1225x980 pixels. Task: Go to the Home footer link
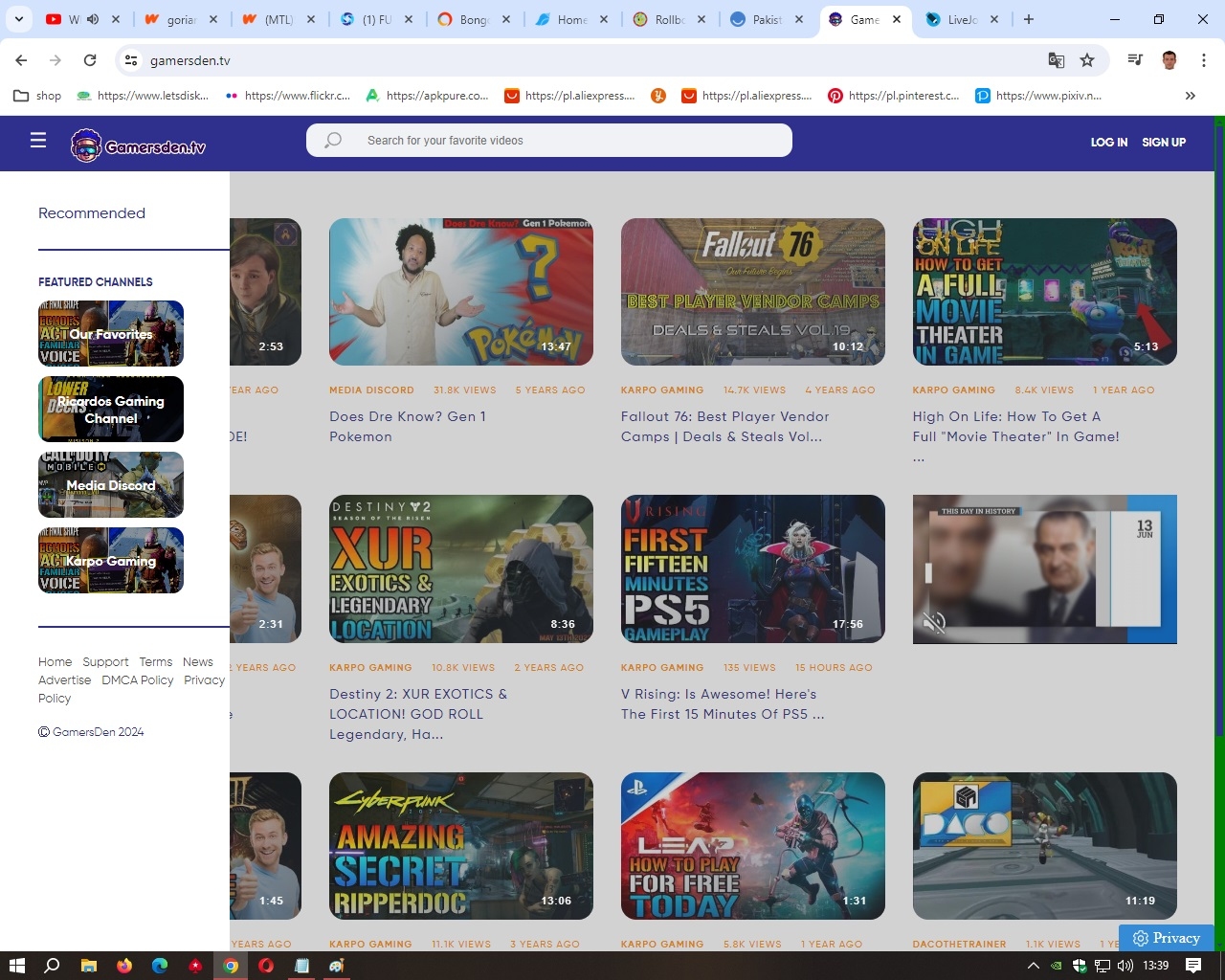[55, 662]
